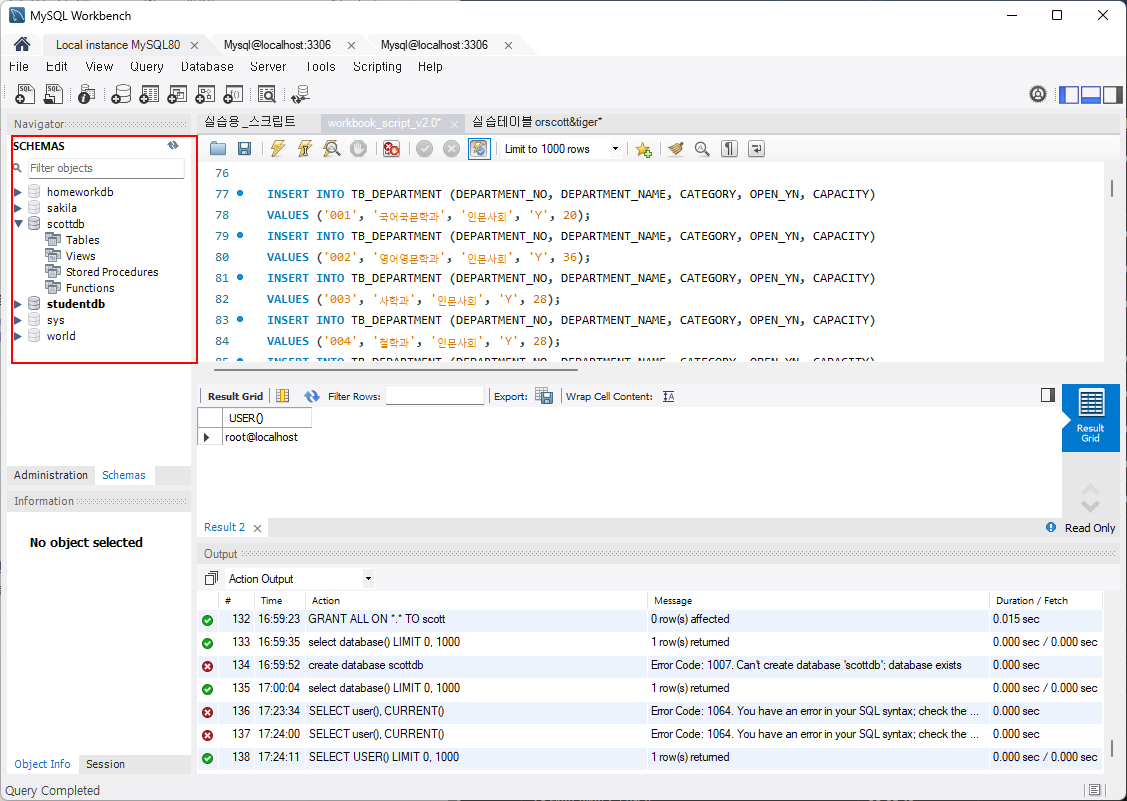Create a new schema icon
Image resolution: width=1127 pixels, height=801 pixels.
point(121,94)
